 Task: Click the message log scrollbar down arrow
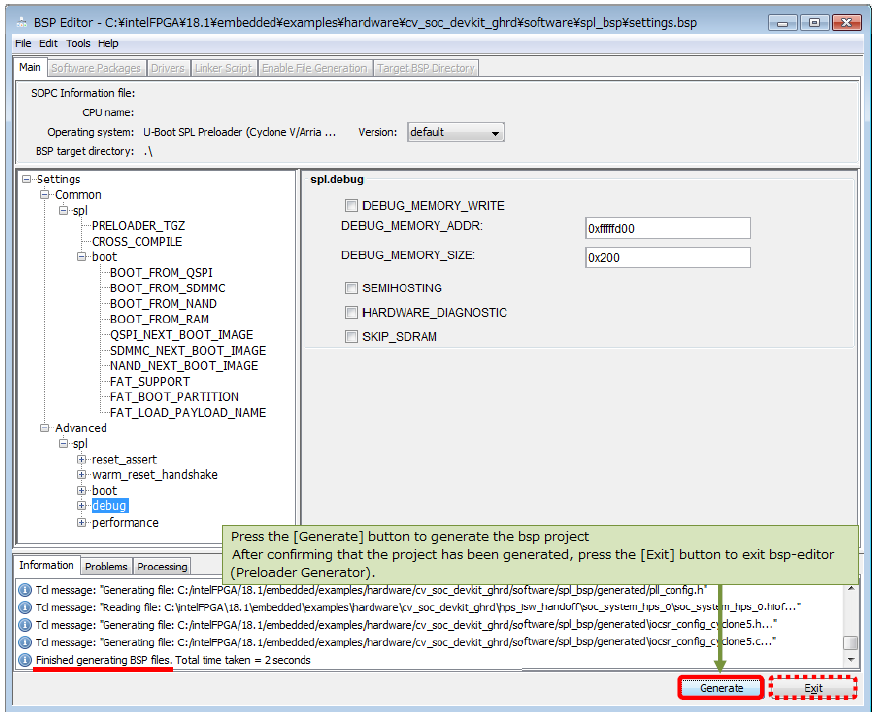[x=850, y=660]
